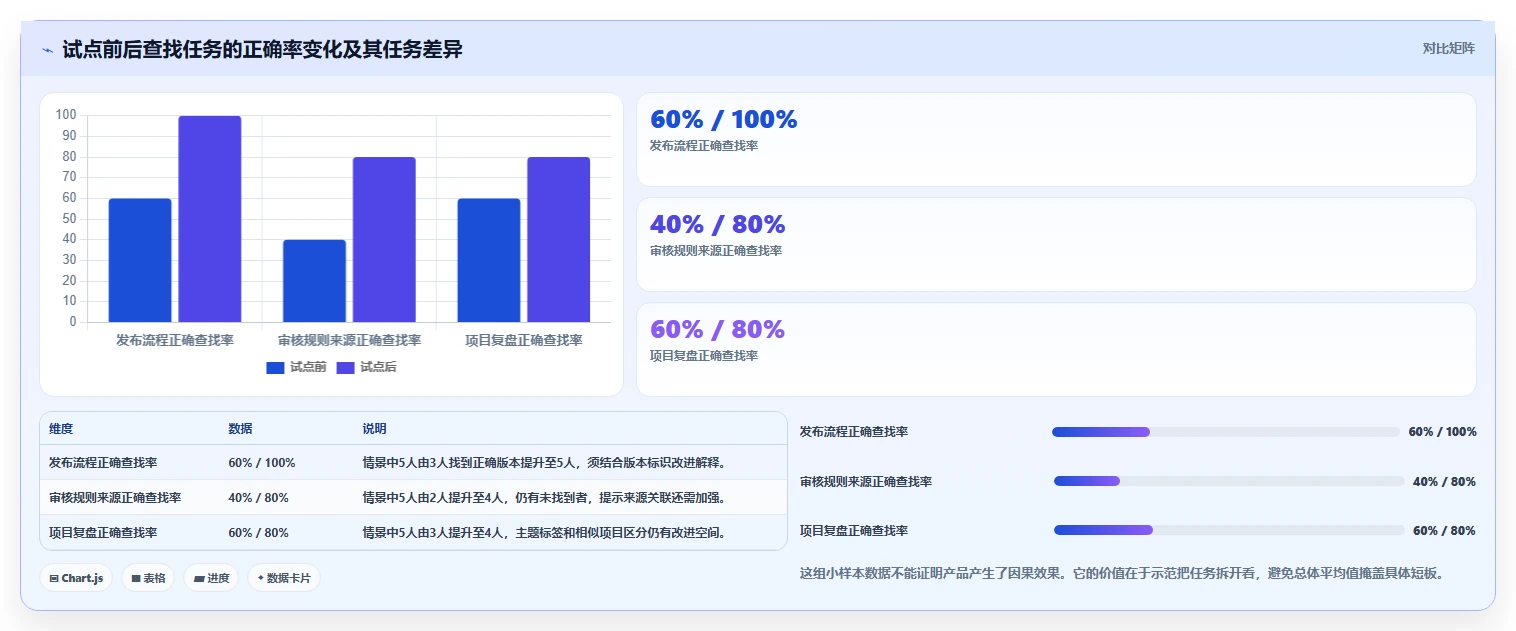Click the table note mentioning 版本标识改进
1516x631 pixels.
(x=544, y=463)
